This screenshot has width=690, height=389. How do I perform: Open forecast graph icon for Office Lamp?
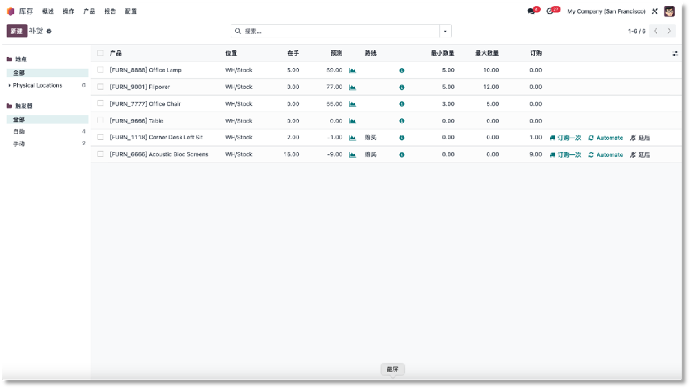tap(352, 70)
